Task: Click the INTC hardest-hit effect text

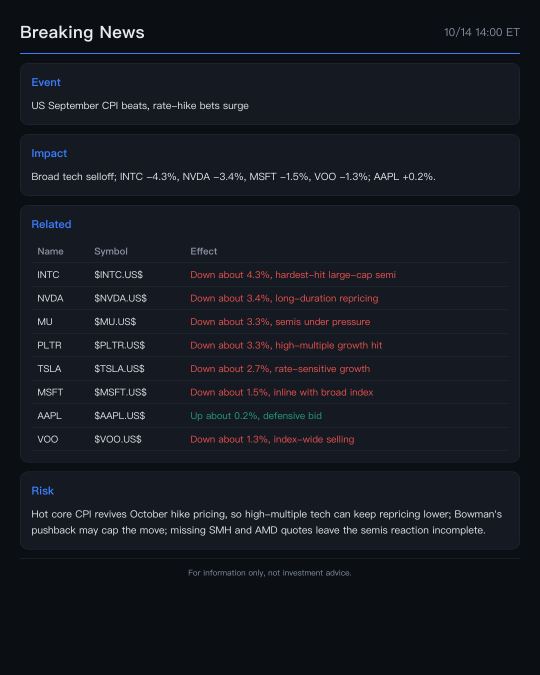Action: [293, 275]
